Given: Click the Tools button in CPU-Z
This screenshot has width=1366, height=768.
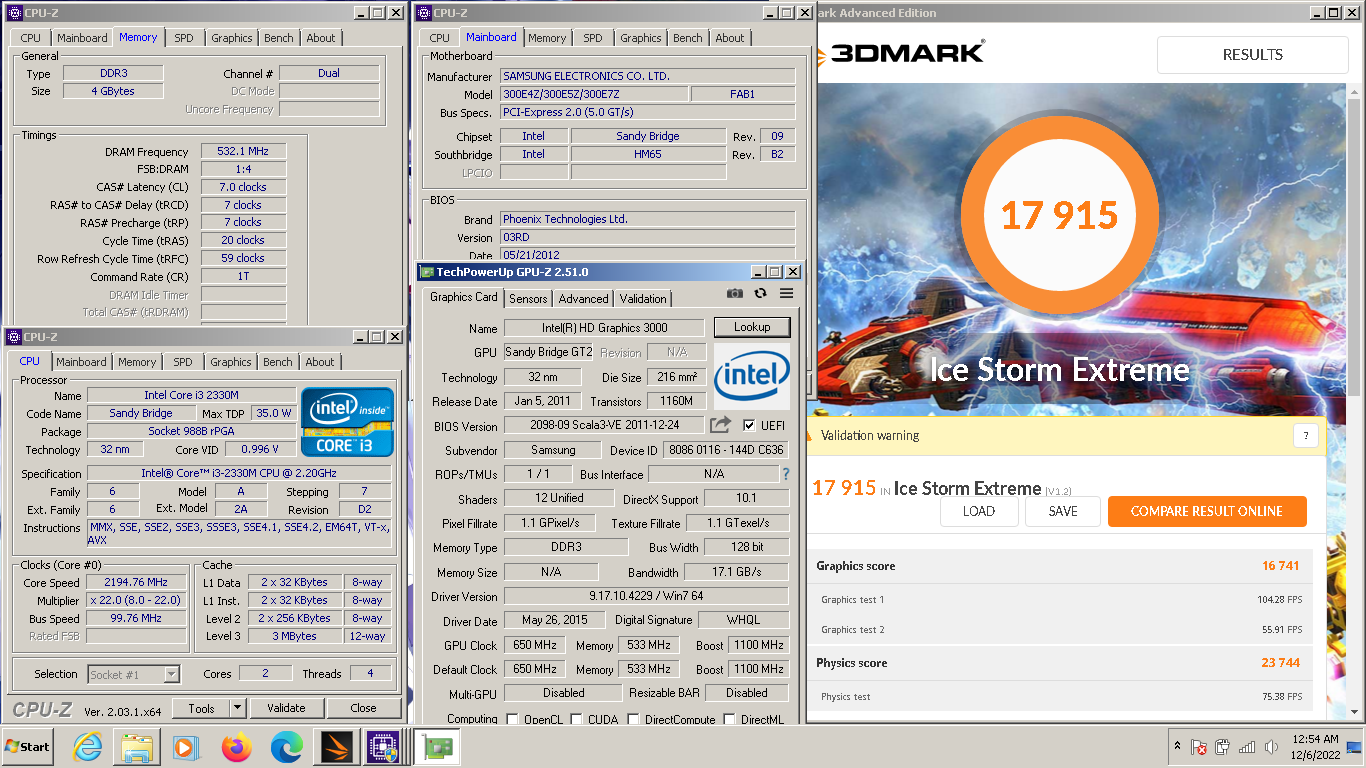Looking at the screenshot, I should point(201,708).
